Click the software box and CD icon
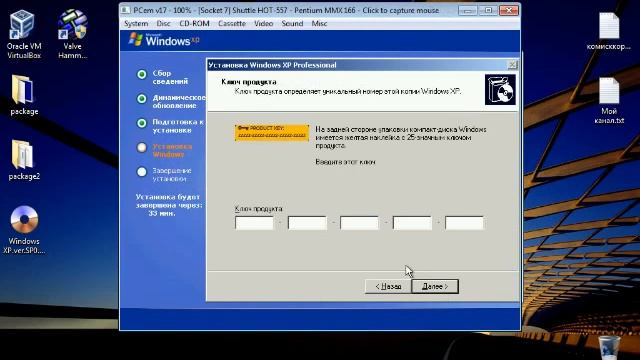Screen dimensions: 640x360 pyautogui.click(x=500, y=89)
